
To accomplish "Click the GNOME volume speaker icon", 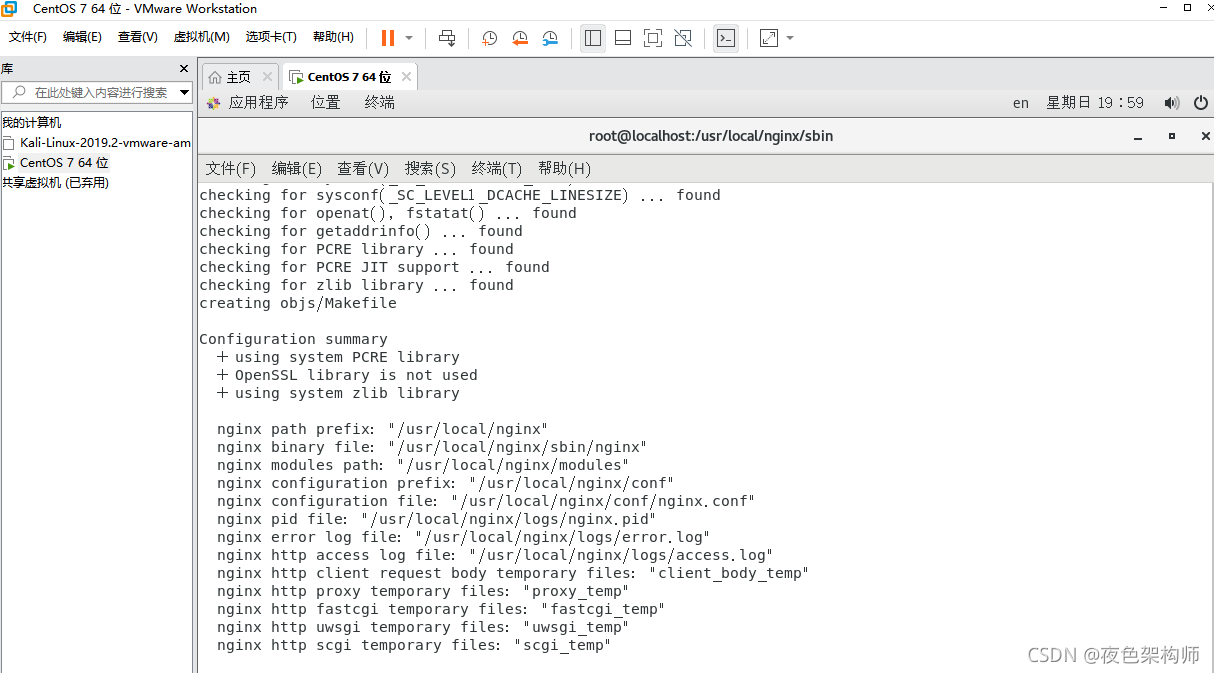I will point(1172,102).
